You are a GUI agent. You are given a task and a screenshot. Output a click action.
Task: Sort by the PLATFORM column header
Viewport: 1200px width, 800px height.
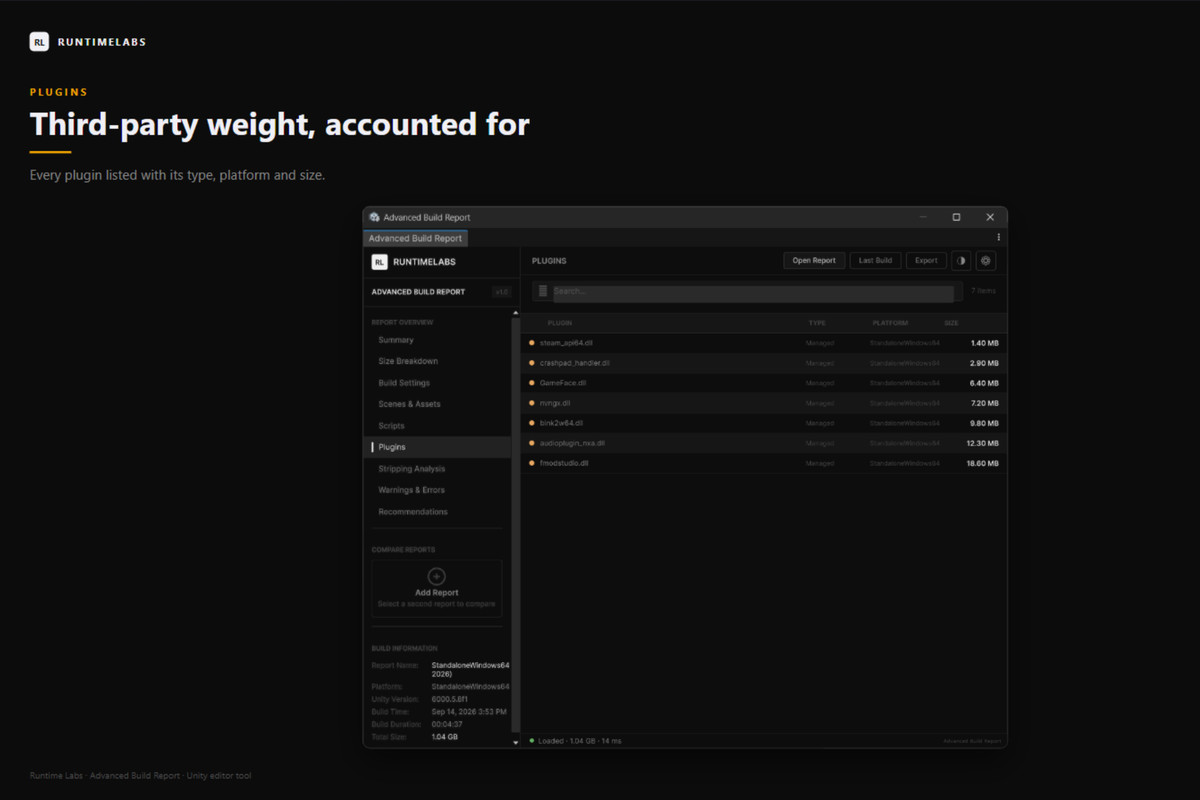890,323
